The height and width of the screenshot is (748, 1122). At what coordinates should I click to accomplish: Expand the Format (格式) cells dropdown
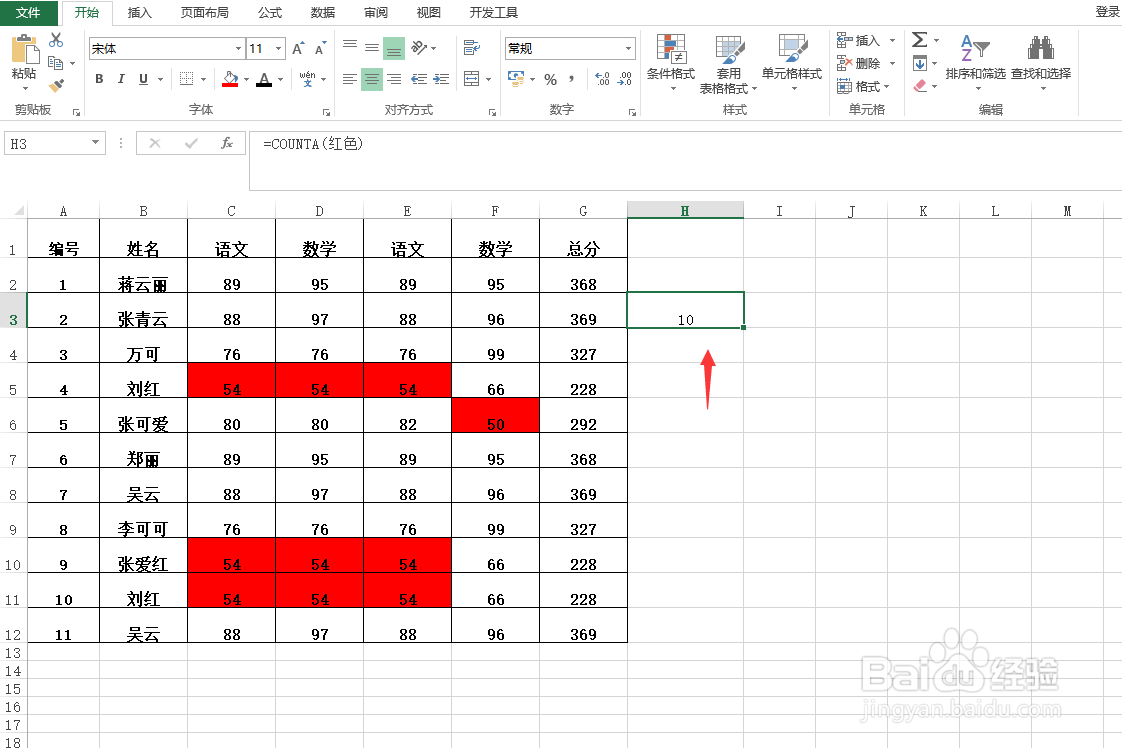[887, 87]
